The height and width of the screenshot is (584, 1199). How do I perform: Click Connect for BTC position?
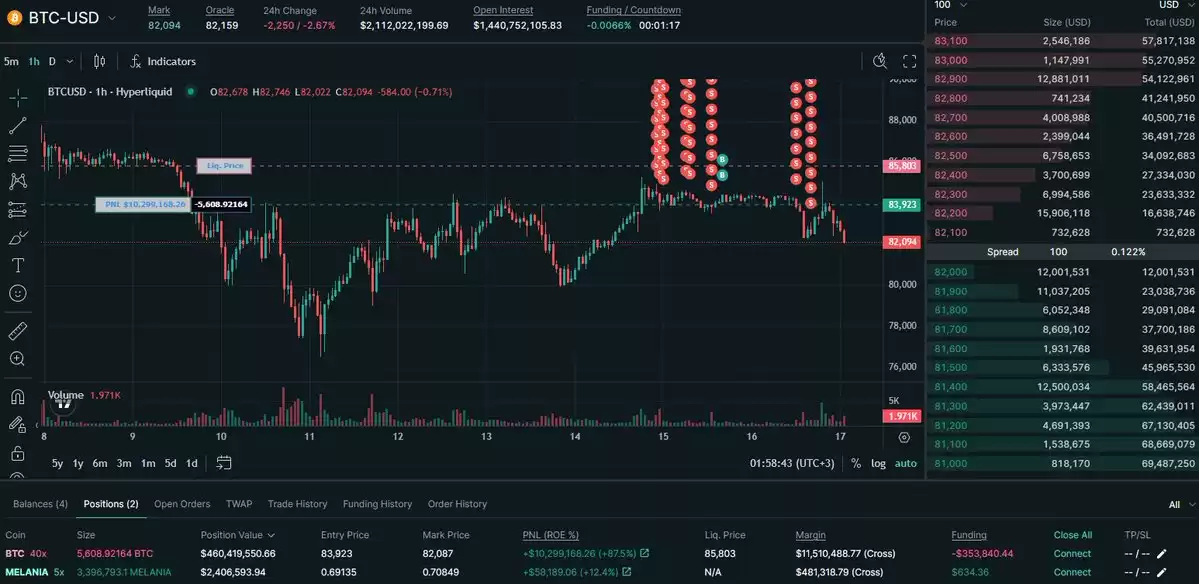click(x=1072, y=553)
